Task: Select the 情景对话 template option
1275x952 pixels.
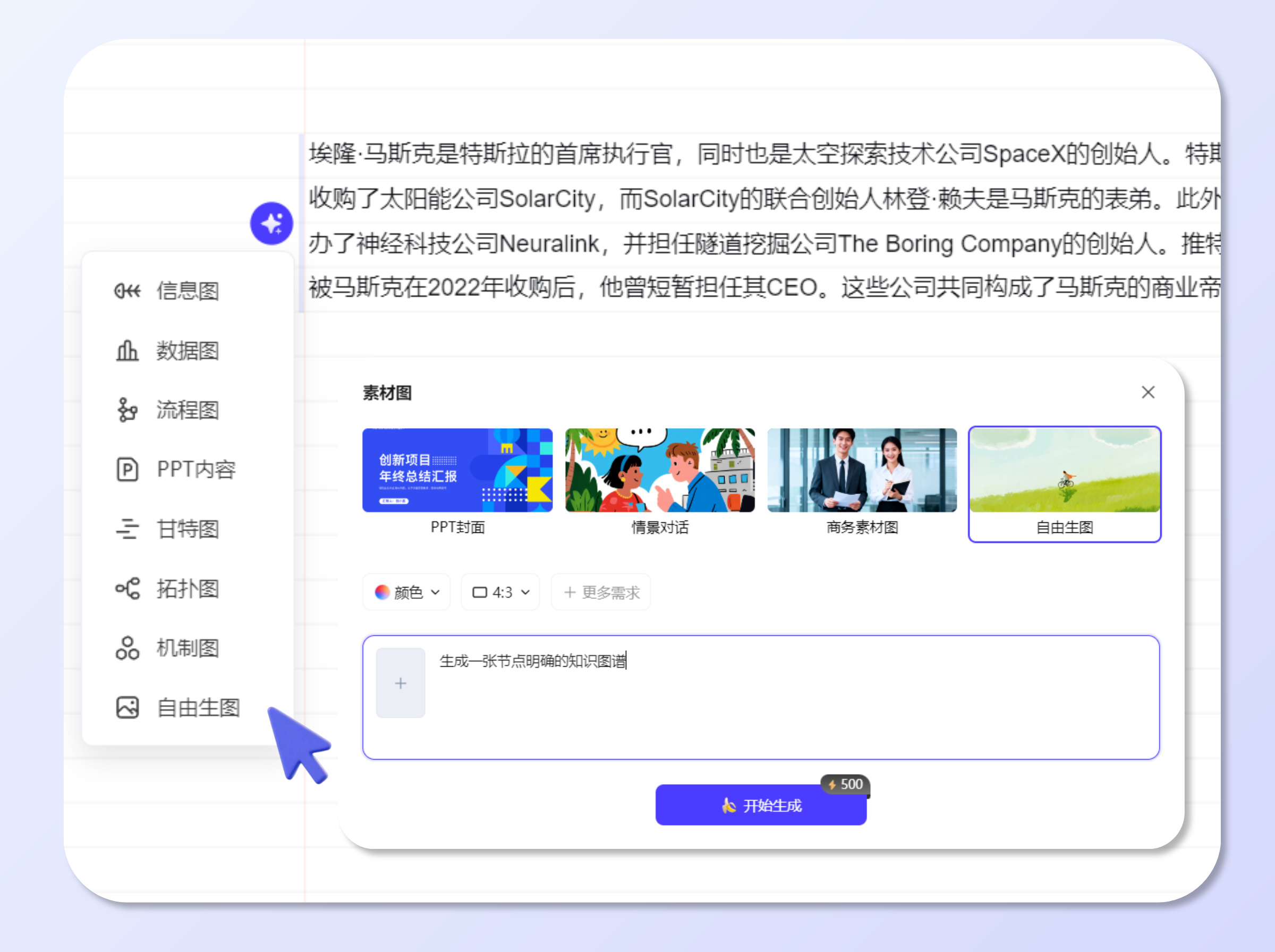Action: click(660, 470)
